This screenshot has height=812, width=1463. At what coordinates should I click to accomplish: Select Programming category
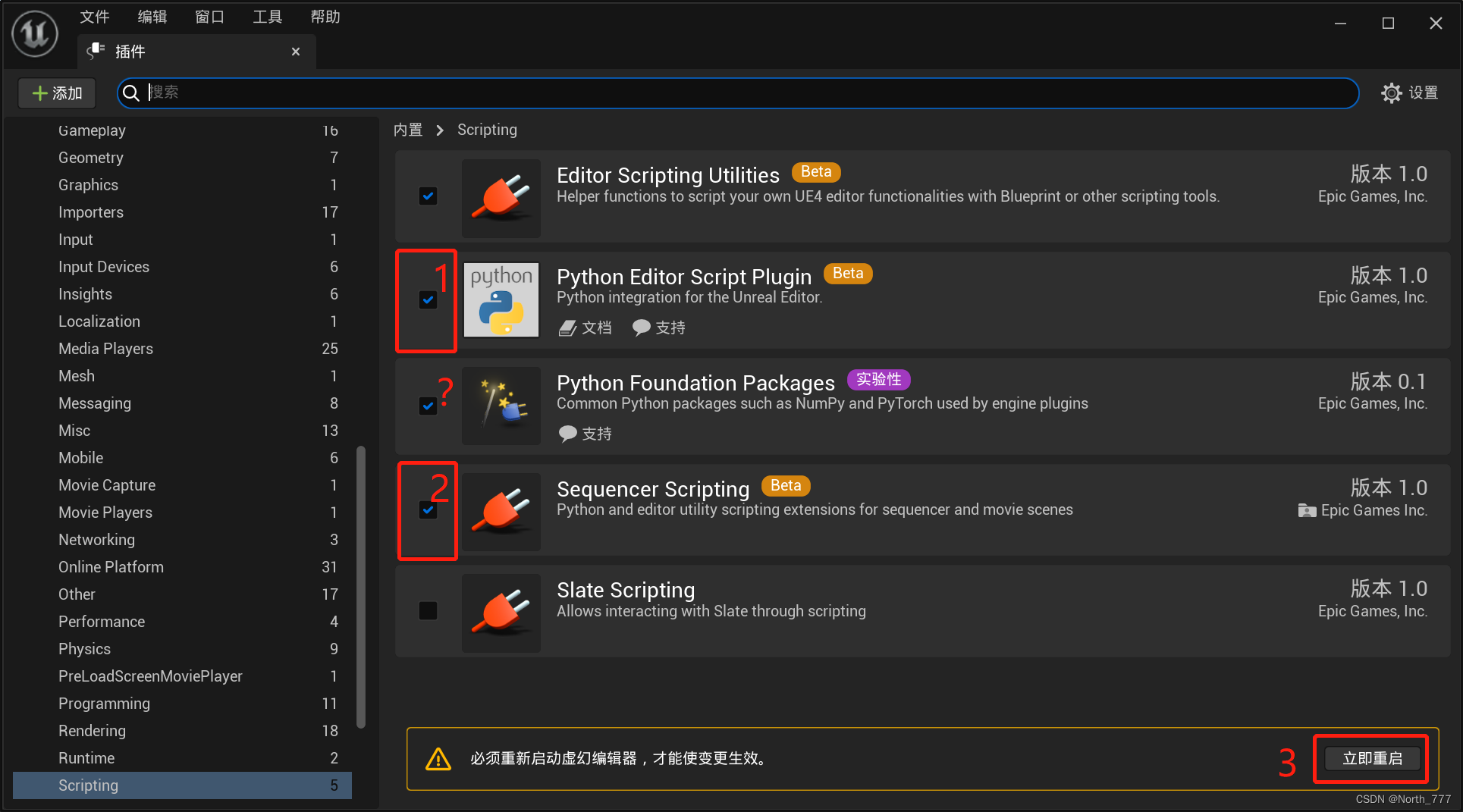(182, 704)
